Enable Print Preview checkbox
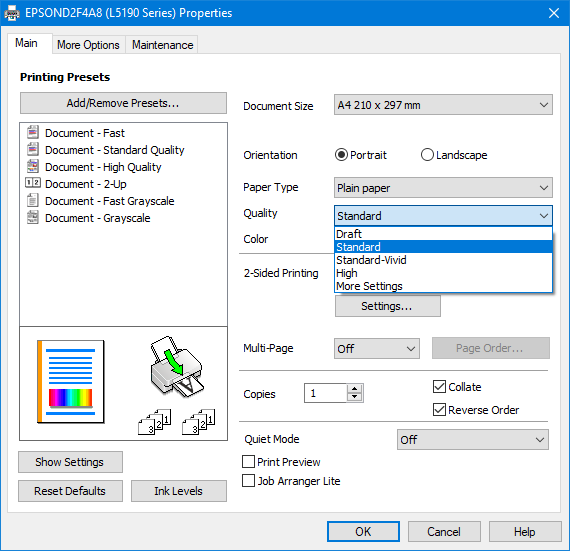The image size is (570, 551). [248, 462]
